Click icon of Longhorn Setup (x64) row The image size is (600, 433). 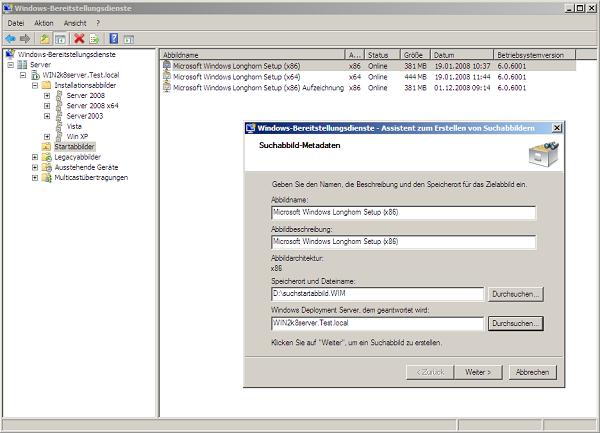coord(167,77)
